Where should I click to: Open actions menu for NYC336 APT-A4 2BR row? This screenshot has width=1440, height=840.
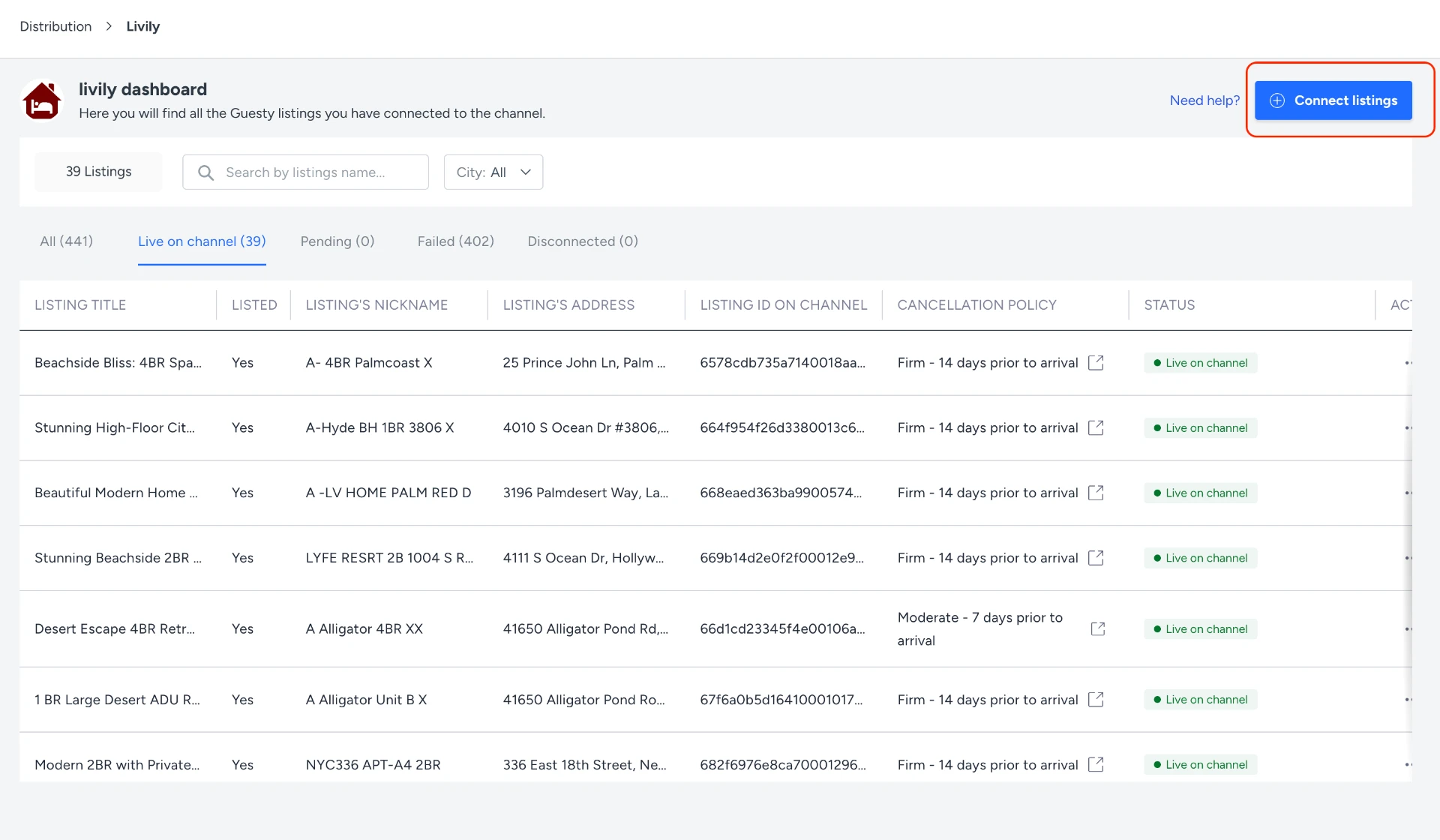click(1408, 765)
